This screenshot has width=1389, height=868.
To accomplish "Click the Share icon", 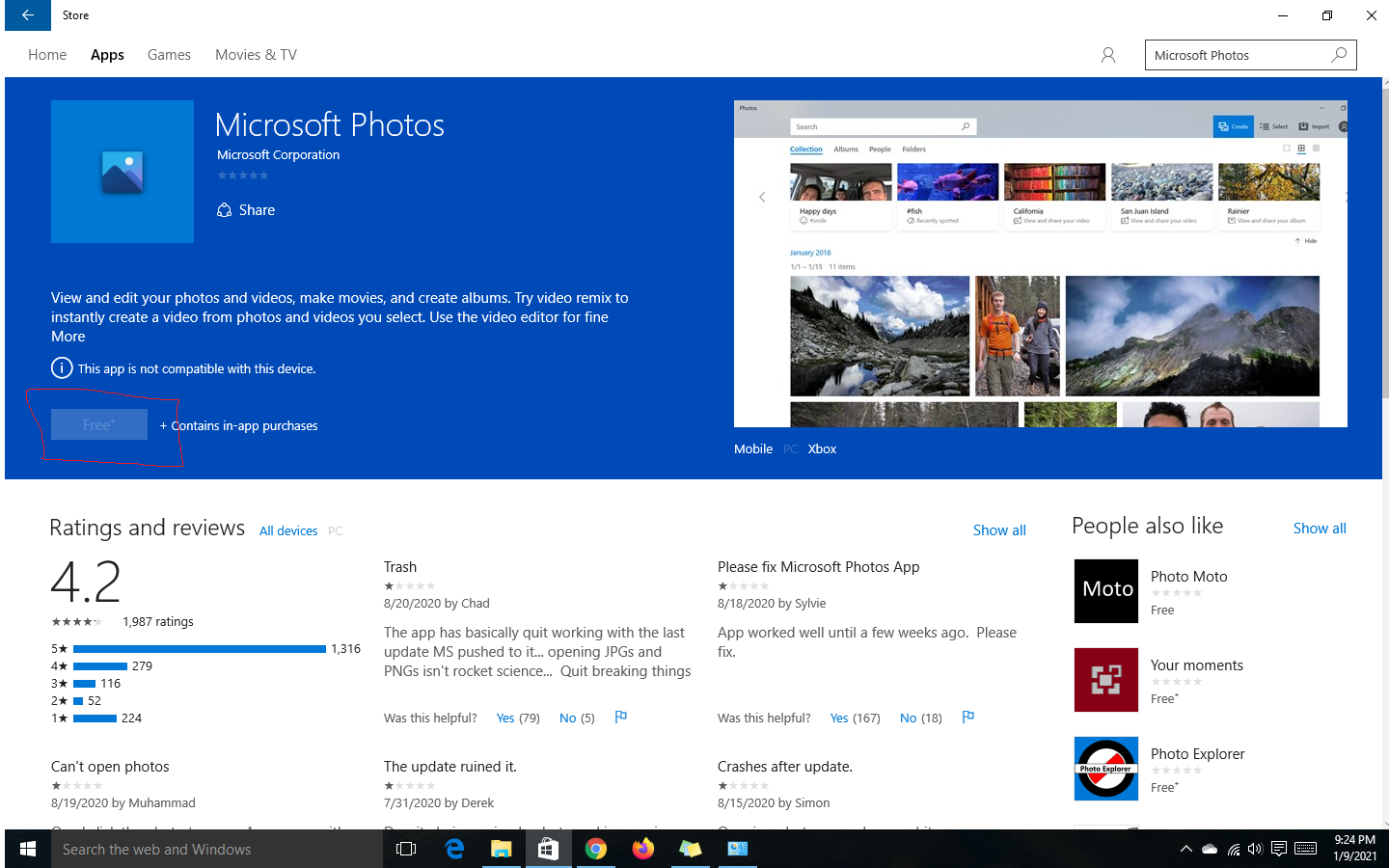I will click(x=224, y=210).
